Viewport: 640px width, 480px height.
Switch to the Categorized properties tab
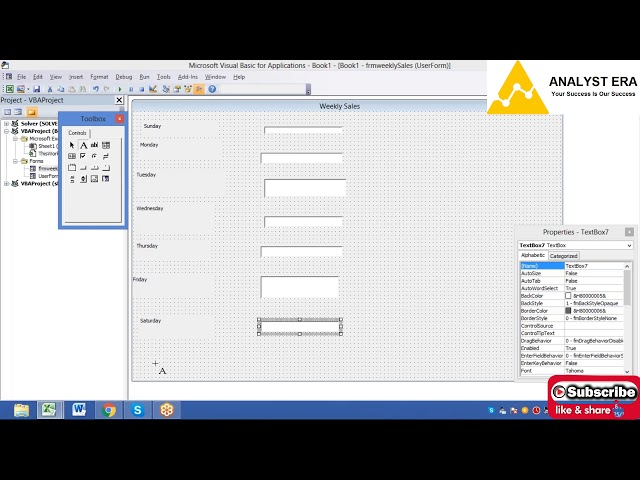coord(563,256)
